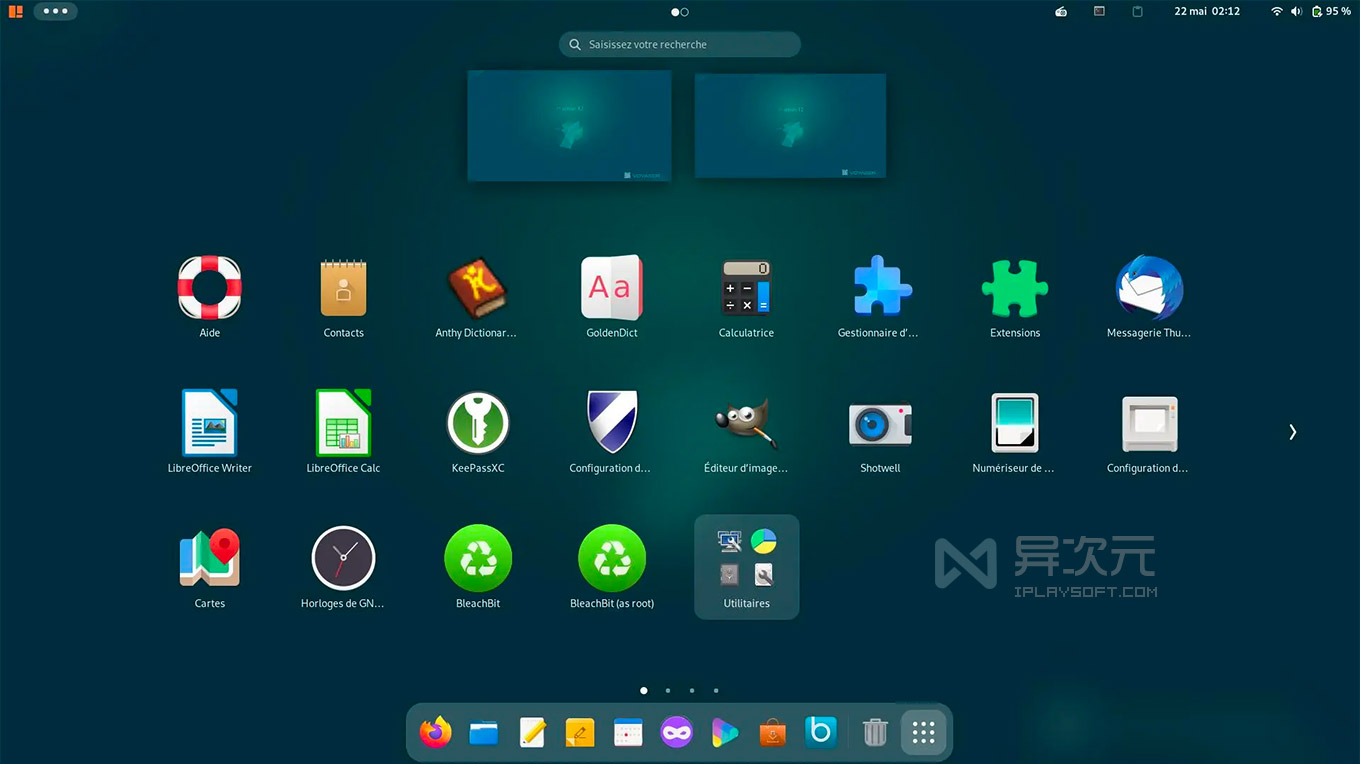
Task: Click the search field to type a query
Action: click(679, 44)
